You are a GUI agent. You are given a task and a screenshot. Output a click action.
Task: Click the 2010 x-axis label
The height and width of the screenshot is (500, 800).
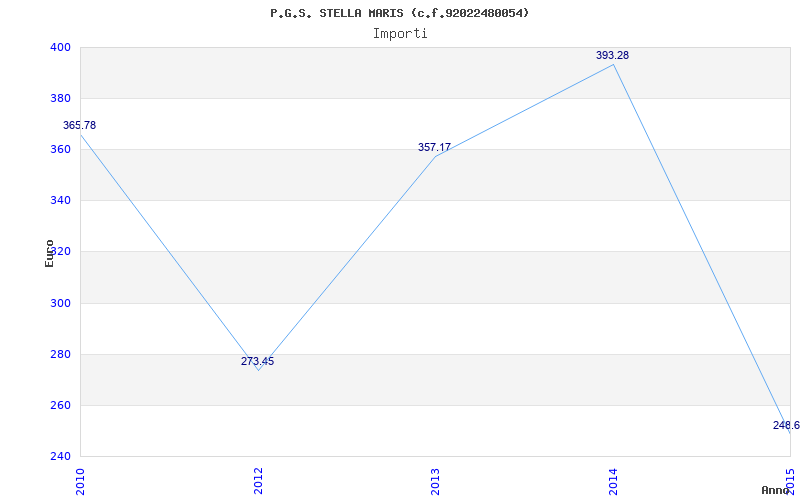[x=80, y=481]
